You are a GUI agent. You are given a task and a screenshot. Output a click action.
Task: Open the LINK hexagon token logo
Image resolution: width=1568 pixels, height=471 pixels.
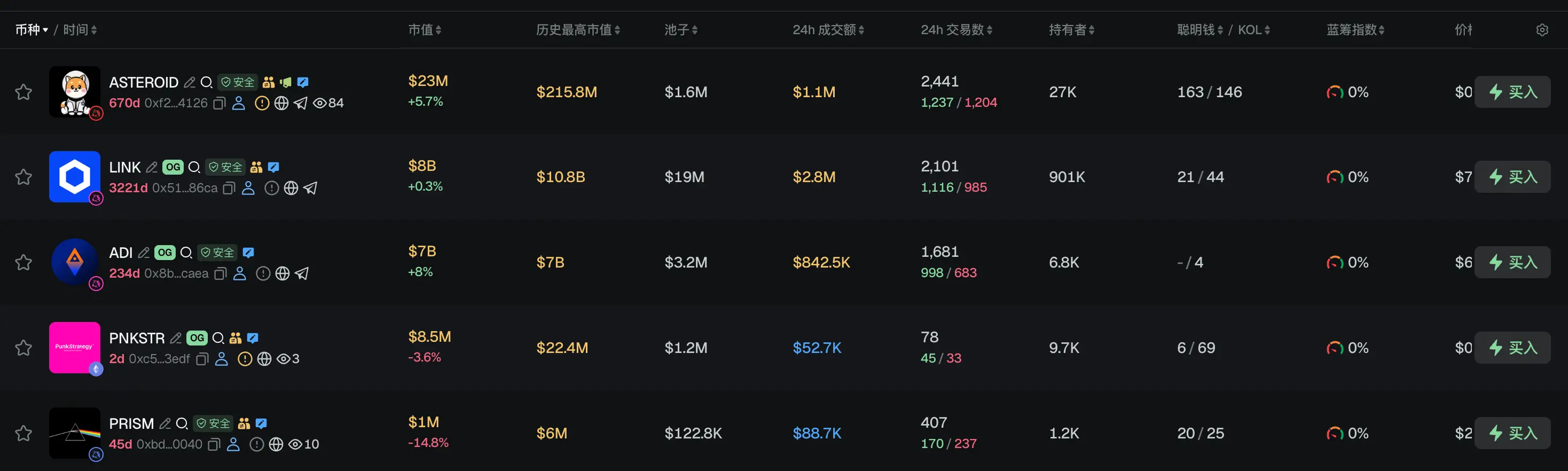75,177
